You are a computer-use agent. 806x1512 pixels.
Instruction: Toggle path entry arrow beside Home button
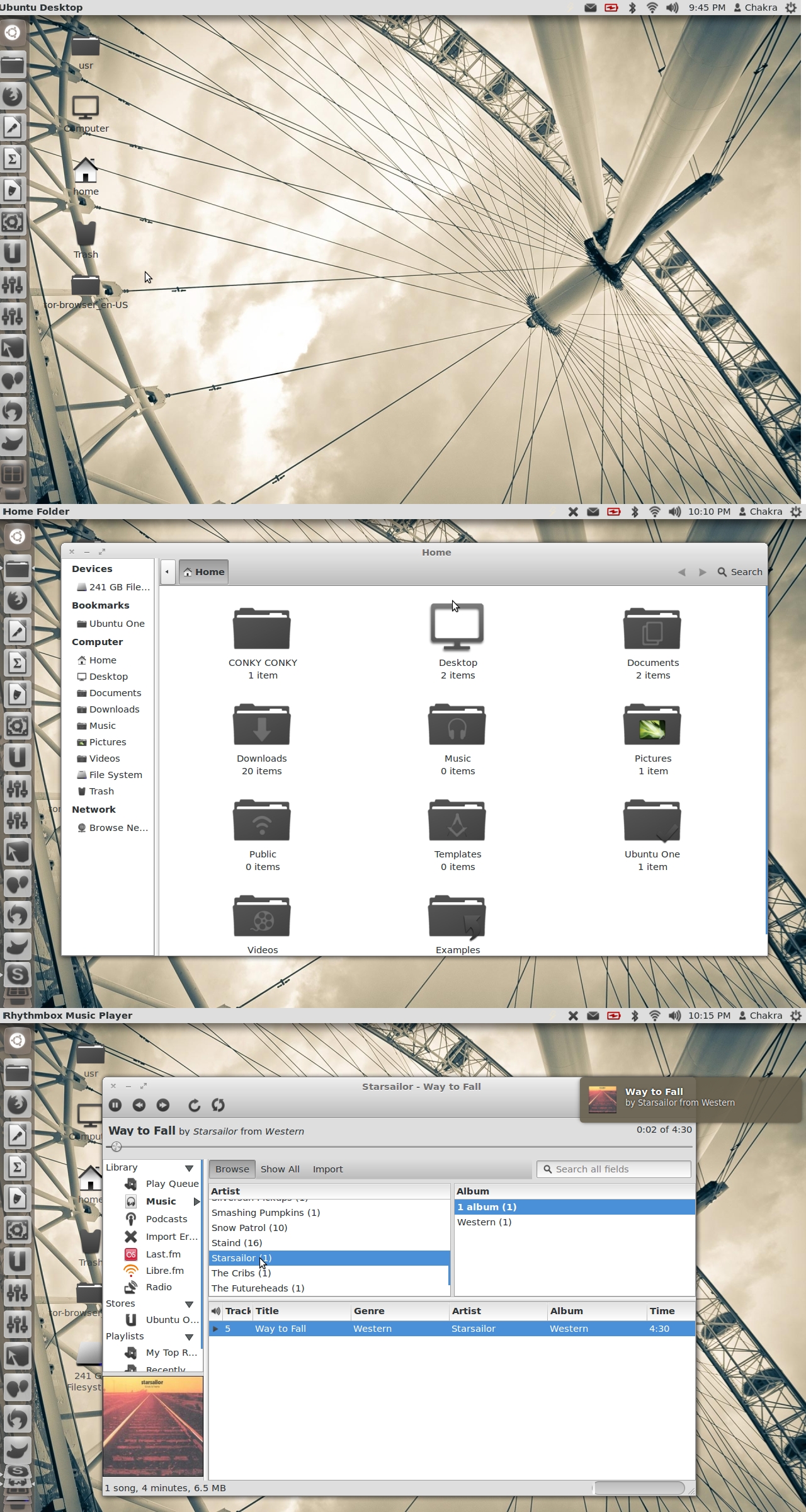(x=167, y=572)
